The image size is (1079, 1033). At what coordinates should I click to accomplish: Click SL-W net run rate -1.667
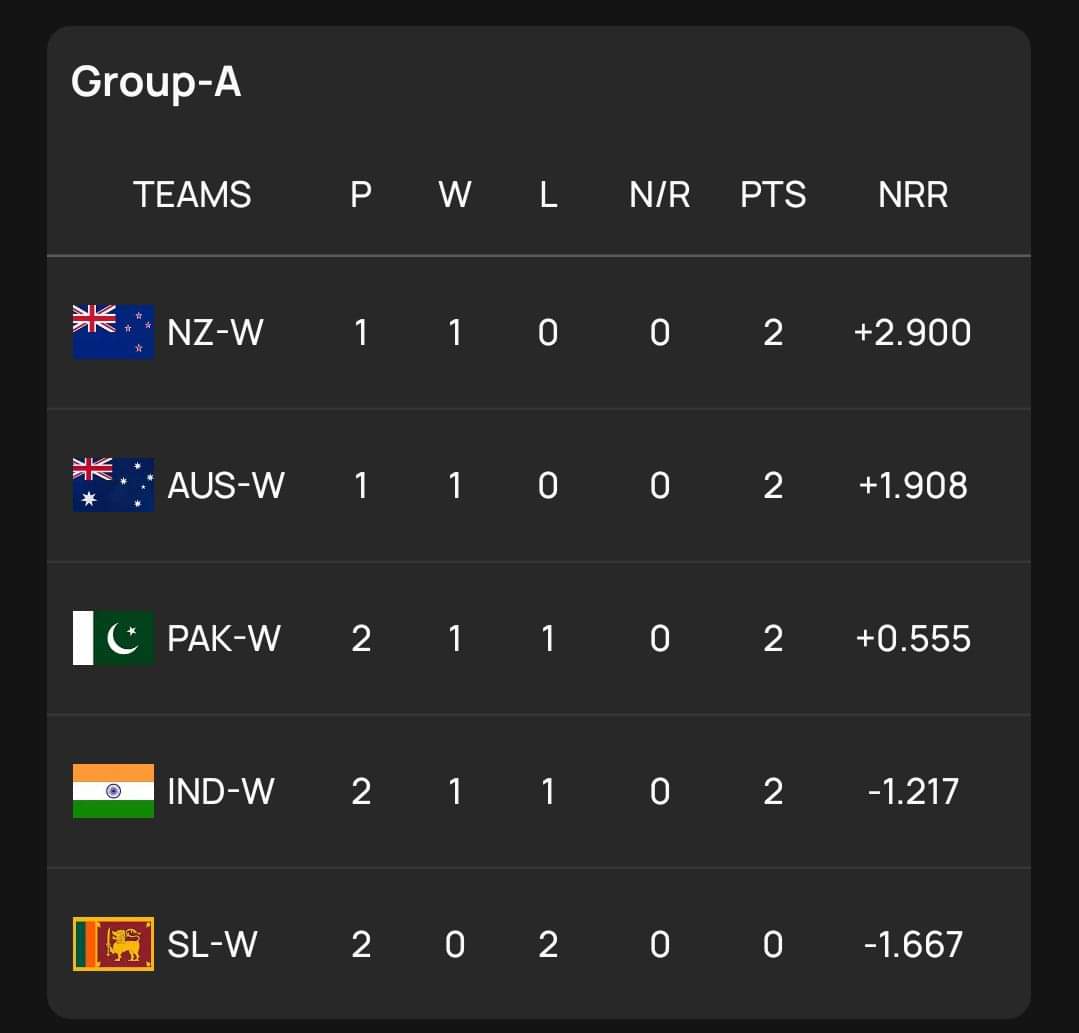coord(913,944)
